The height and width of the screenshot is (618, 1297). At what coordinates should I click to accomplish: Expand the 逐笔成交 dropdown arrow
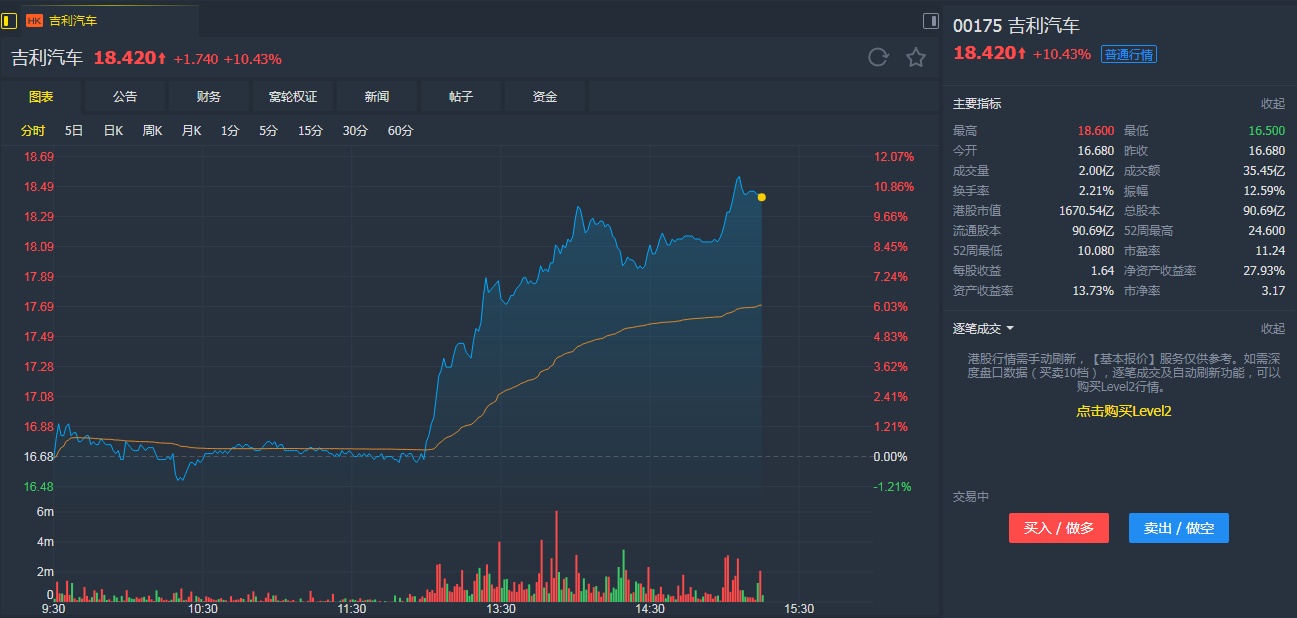tap(1010, 329)
